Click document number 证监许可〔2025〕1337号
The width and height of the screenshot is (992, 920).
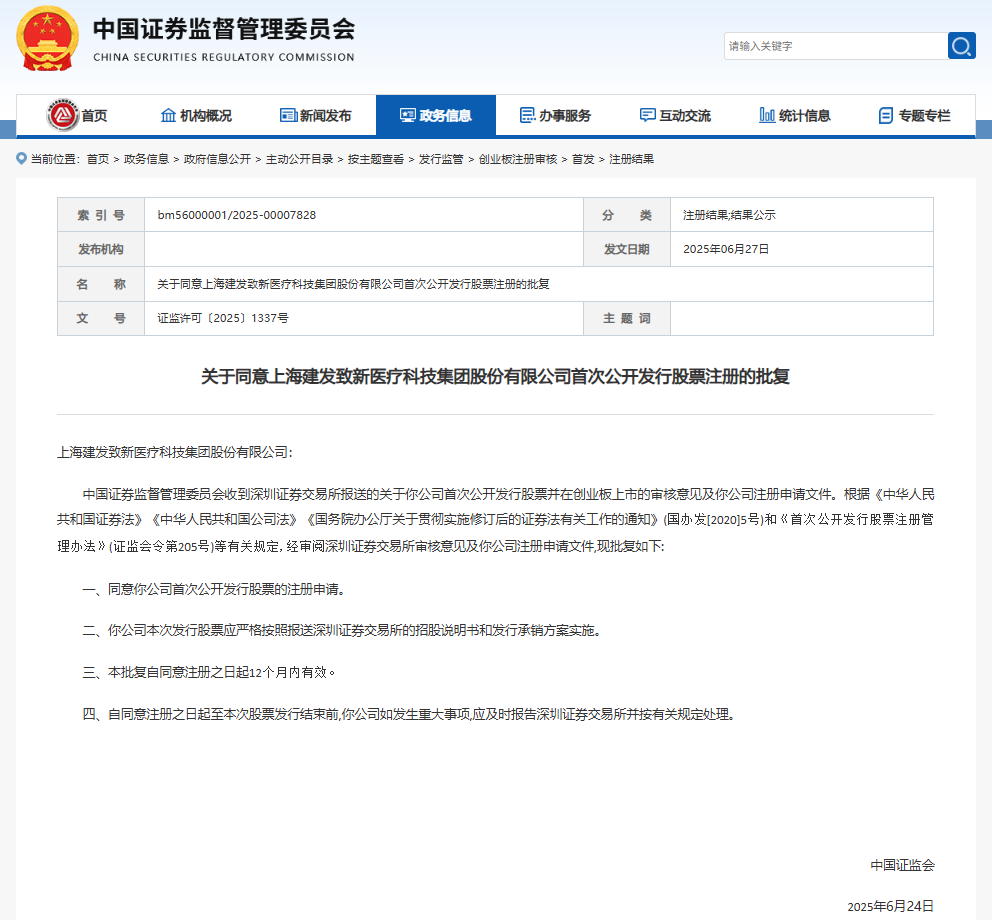click(x=223, y=318)
